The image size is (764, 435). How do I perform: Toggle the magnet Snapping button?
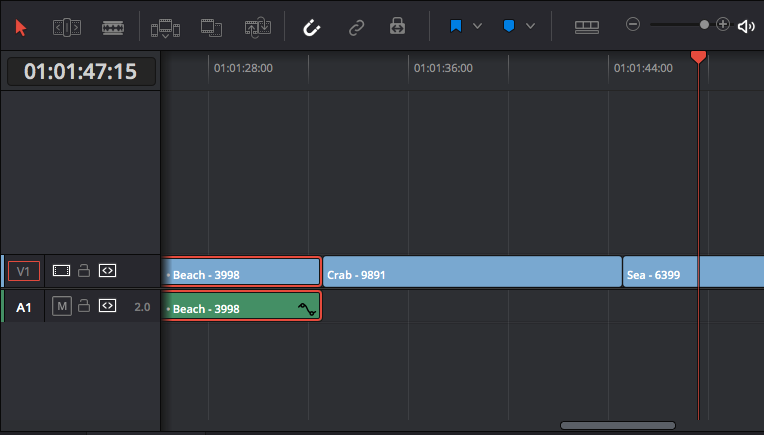coord(312,27)
